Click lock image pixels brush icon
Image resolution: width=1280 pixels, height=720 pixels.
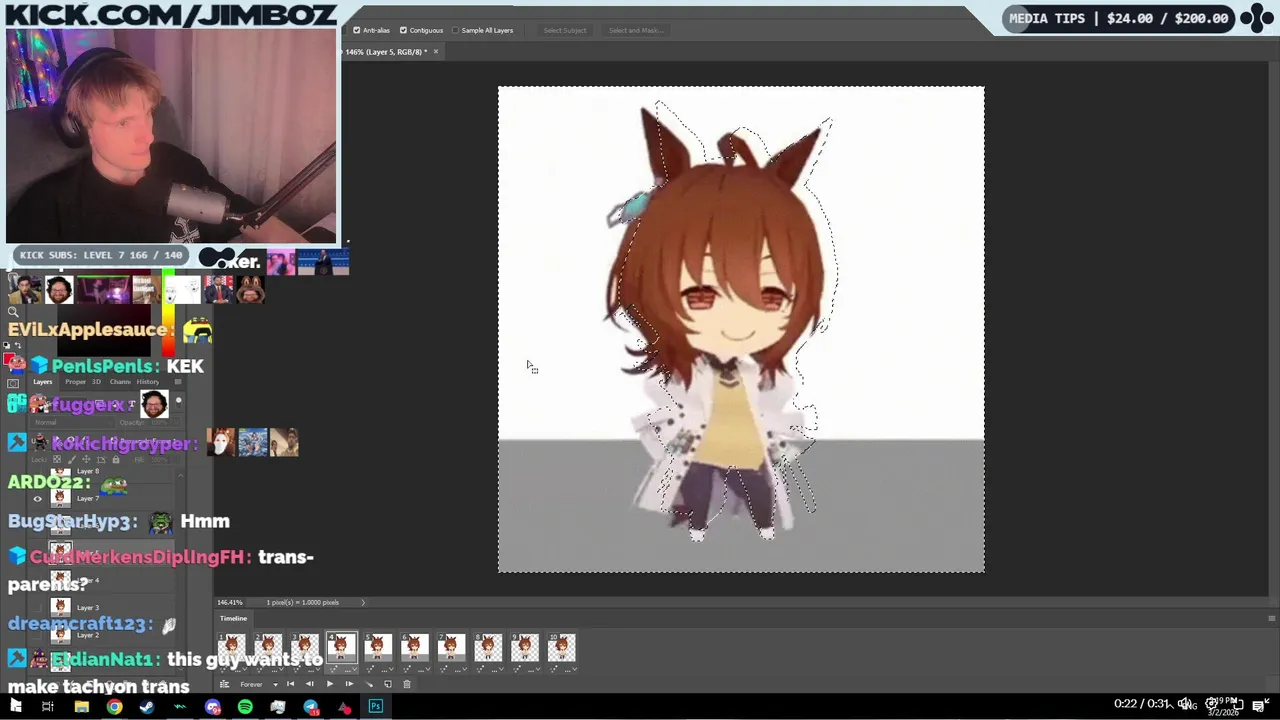pyautogui.click(x=72, y=459)
